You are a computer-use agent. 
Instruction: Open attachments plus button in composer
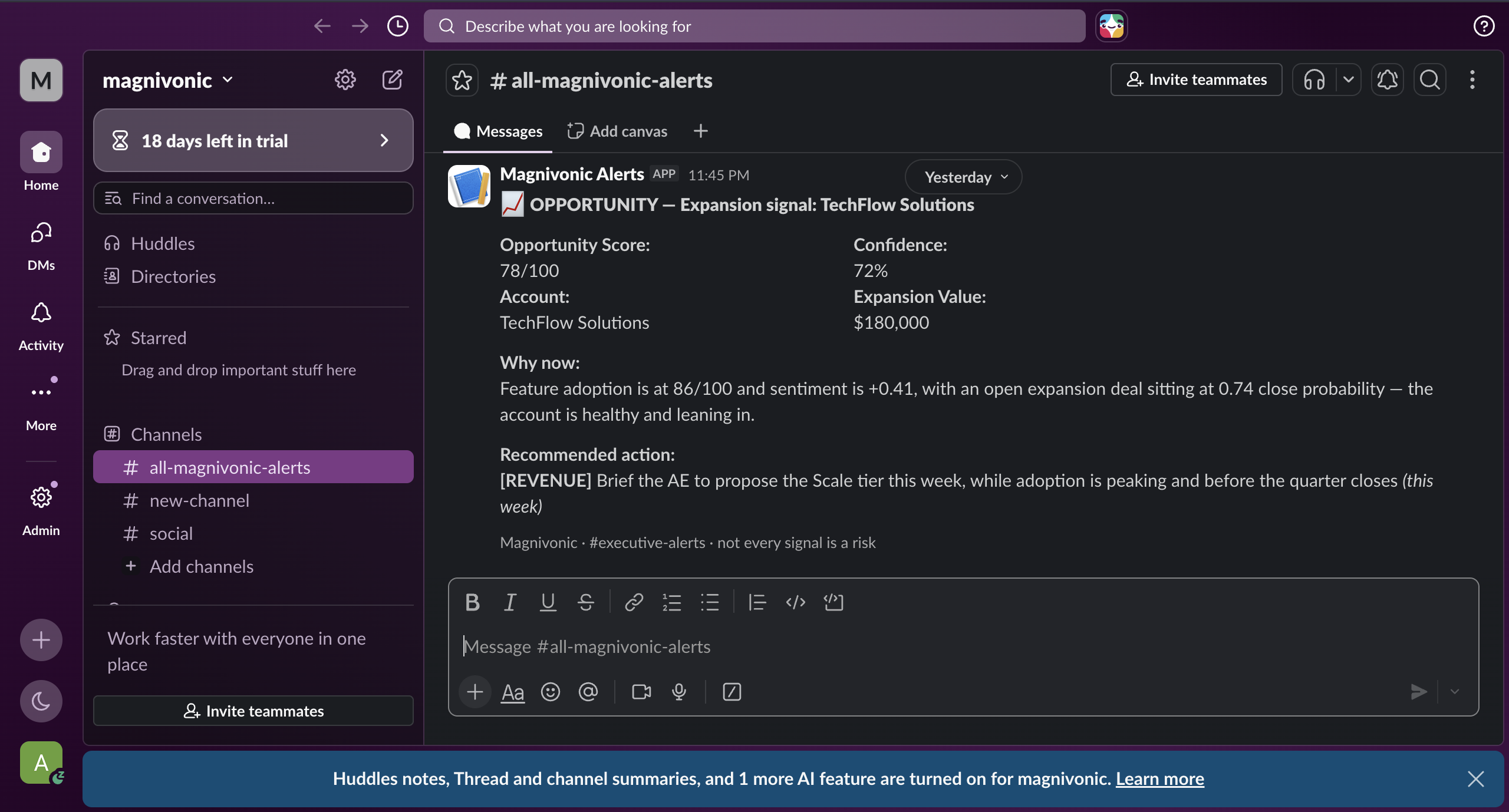pos(475,692)
